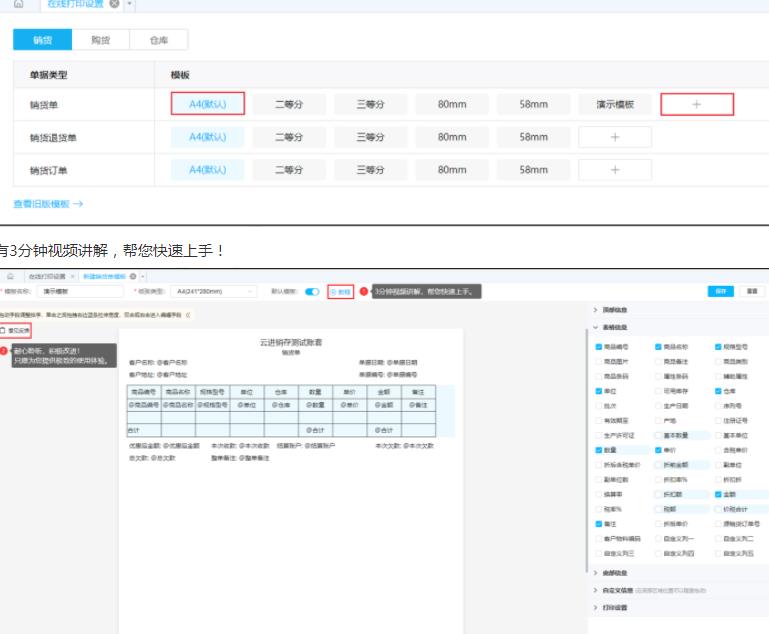Open the A4(默认) template in 销货订单 row
The width and height of the screenshot is (769, 634).
click(208, 170)
